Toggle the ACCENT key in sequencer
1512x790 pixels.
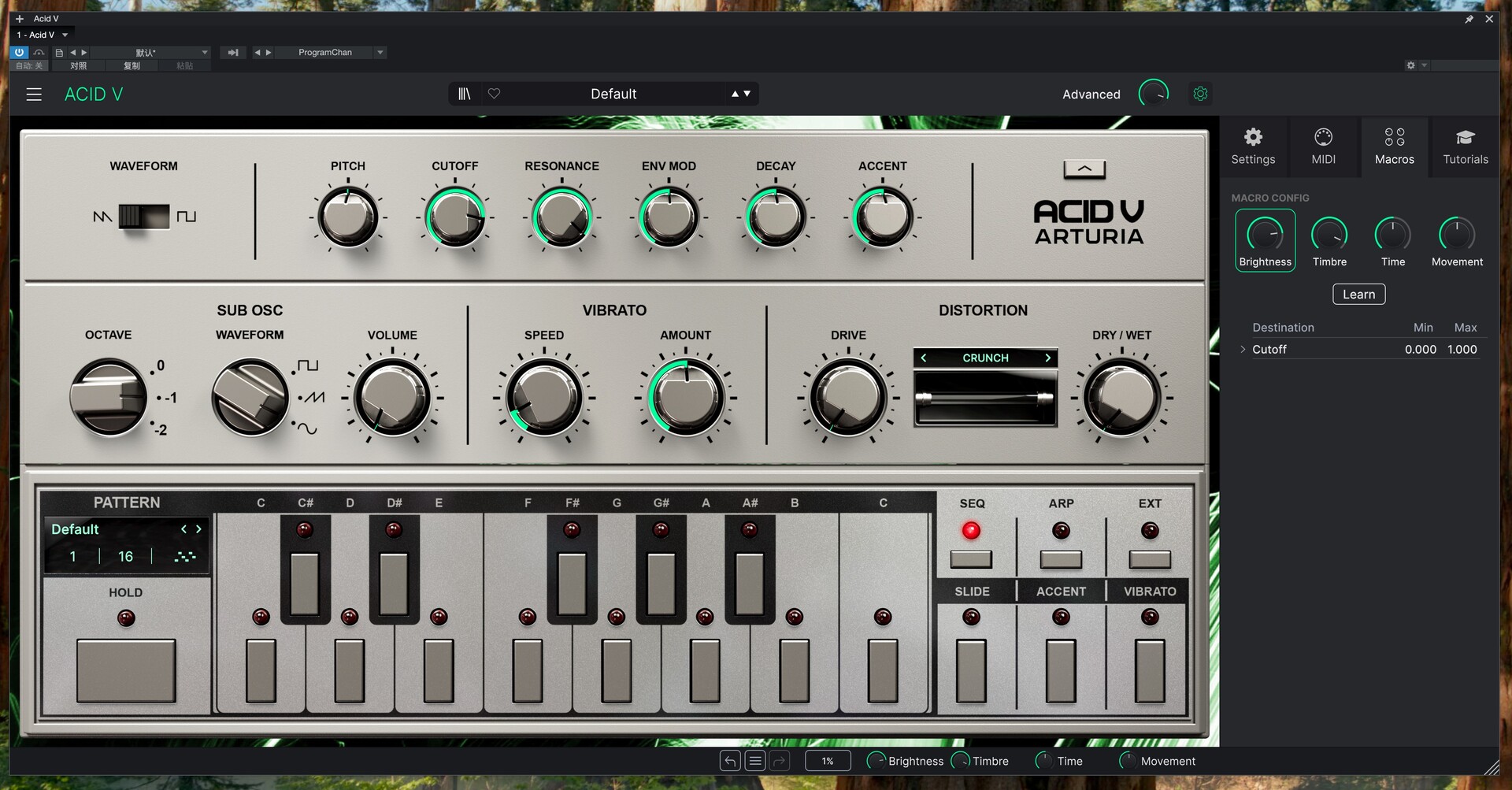pos(1061,671)
